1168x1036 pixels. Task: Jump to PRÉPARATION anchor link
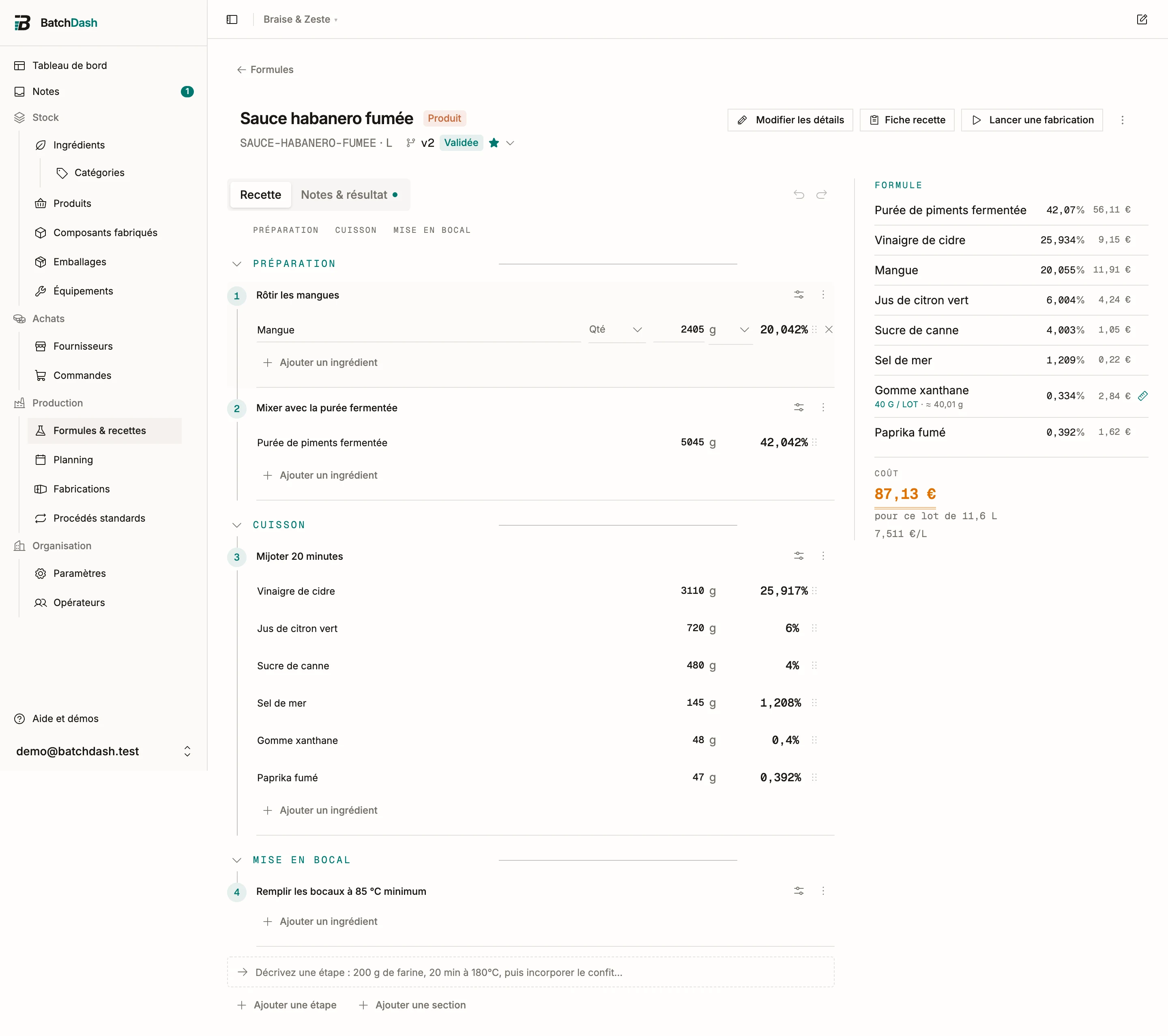(286, 230)
